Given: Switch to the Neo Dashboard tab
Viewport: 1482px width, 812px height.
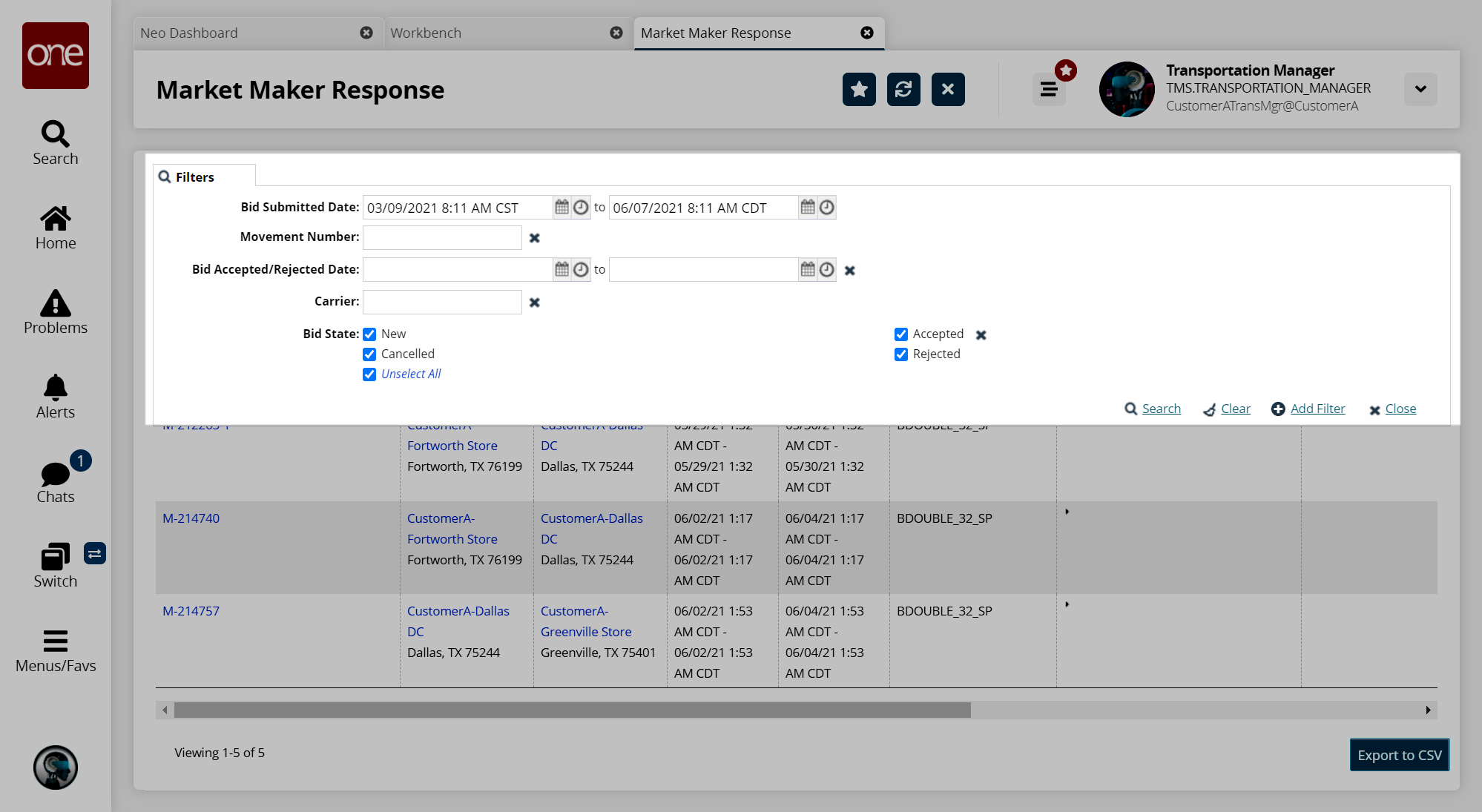Looking at the screenshot, I should click(x=189, y=33).
